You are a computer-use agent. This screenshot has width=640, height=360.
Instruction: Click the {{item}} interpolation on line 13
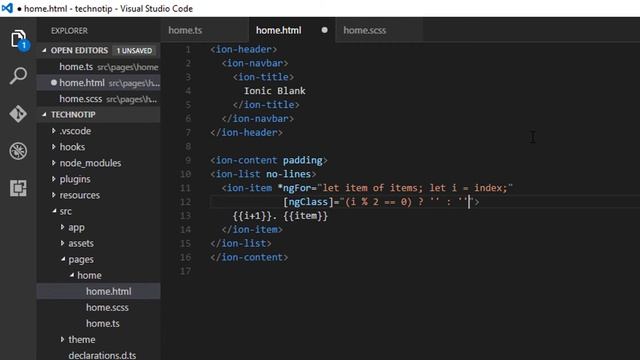click(305, 216)
